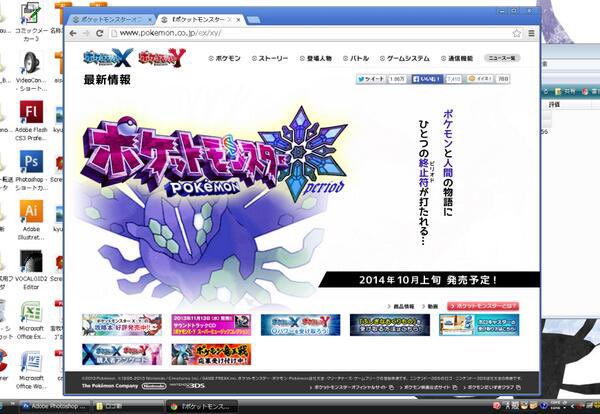Open the ストーリー navigation menu item
Image resolution: width=600 pixels, height=414 pixels.
270,59
